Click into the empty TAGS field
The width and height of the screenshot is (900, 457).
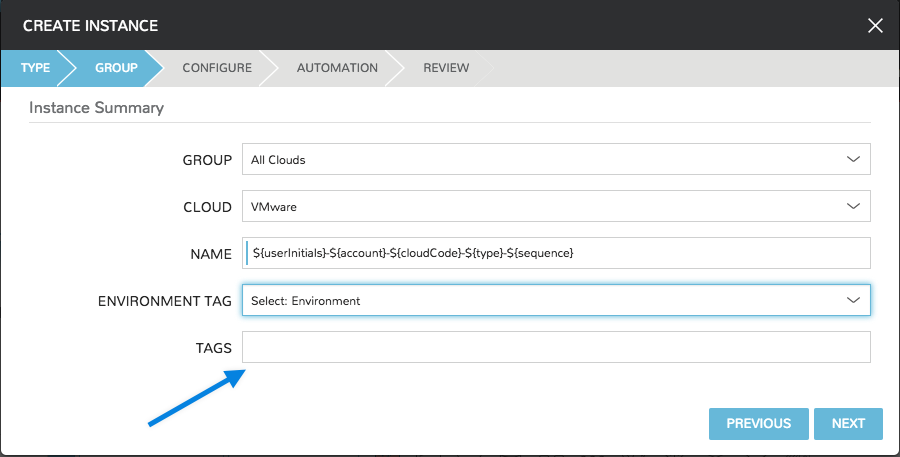pos(556,347)
